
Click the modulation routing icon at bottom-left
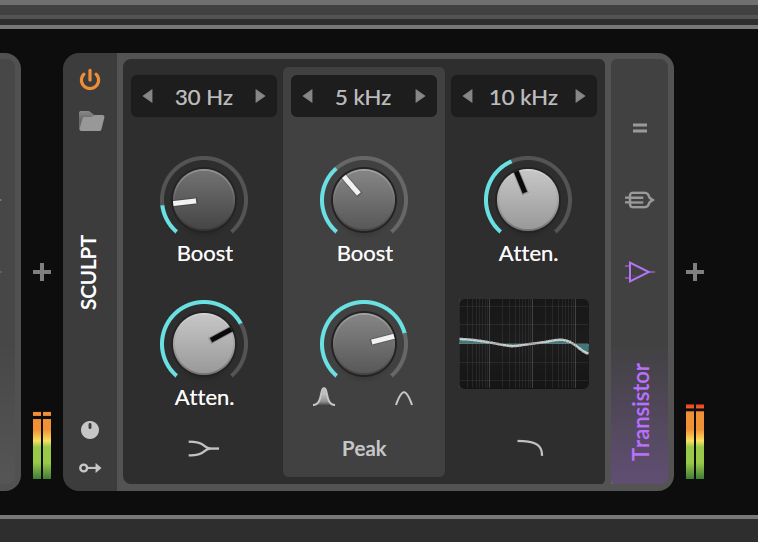tap(90, 467)
